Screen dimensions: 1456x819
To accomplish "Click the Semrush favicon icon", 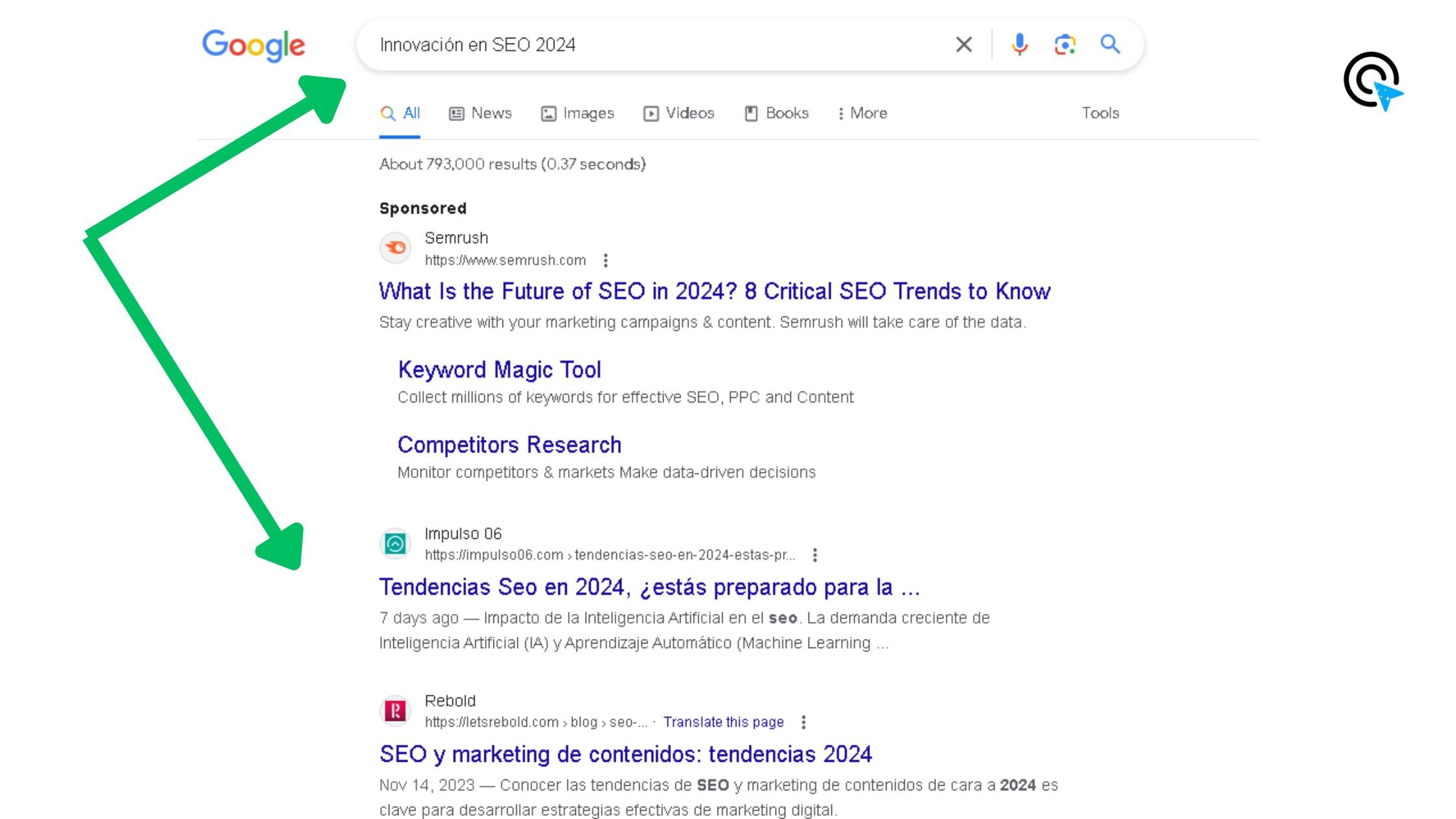I will 396,247.
